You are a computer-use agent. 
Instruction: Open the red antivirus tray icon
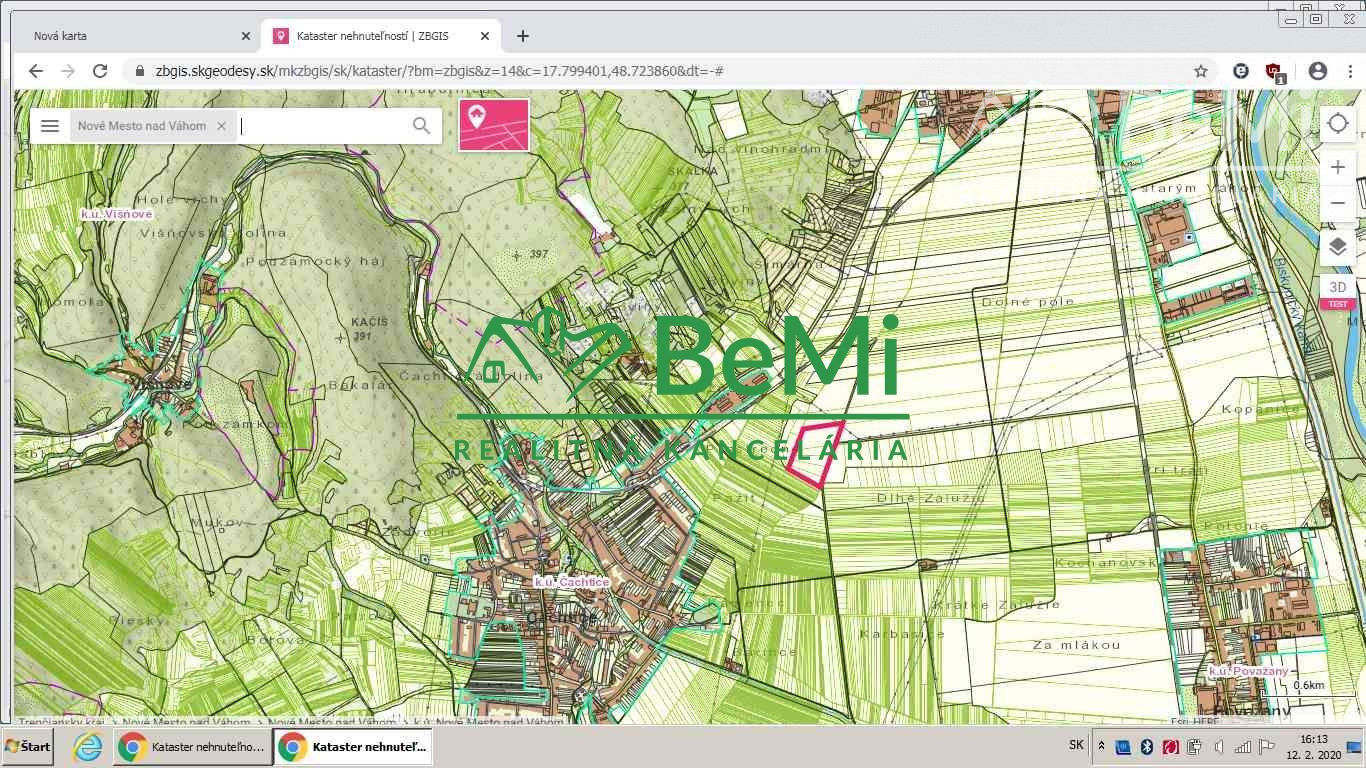1171,746
